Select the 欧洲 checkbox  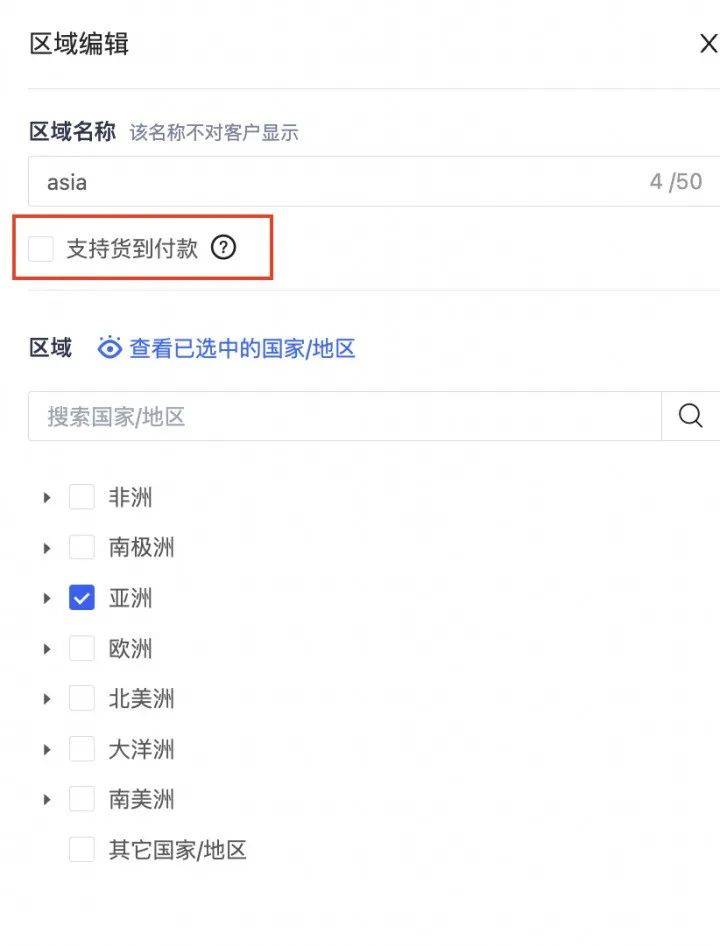[81, 648]
